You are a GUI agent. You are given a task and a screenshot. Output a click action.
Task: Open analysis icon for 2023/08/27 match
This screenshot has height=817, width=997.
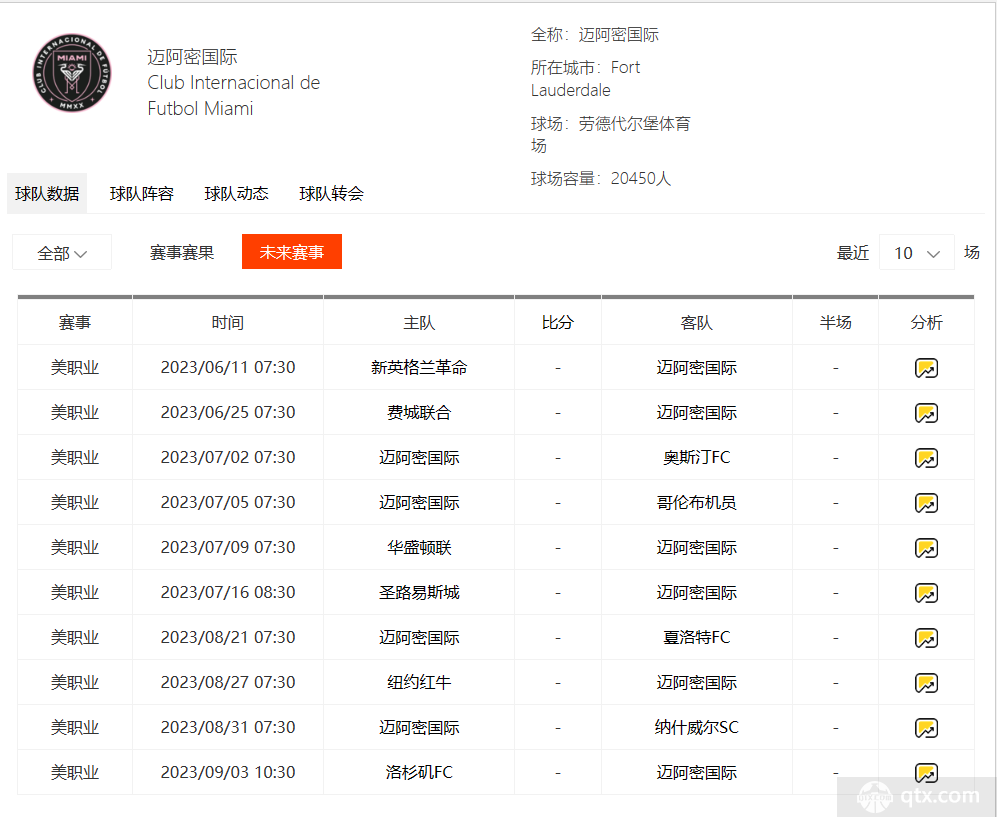(926, 683)
